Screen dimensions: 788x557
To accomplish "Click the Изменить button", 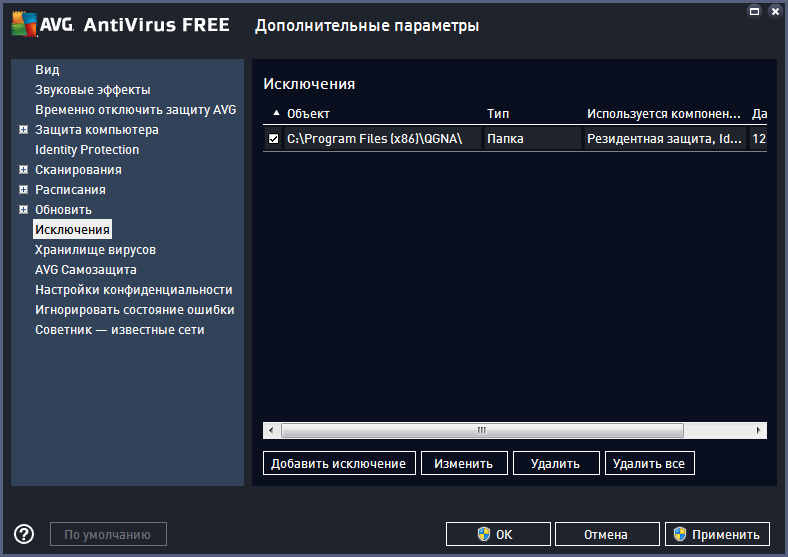I will (x=464, y=463).
